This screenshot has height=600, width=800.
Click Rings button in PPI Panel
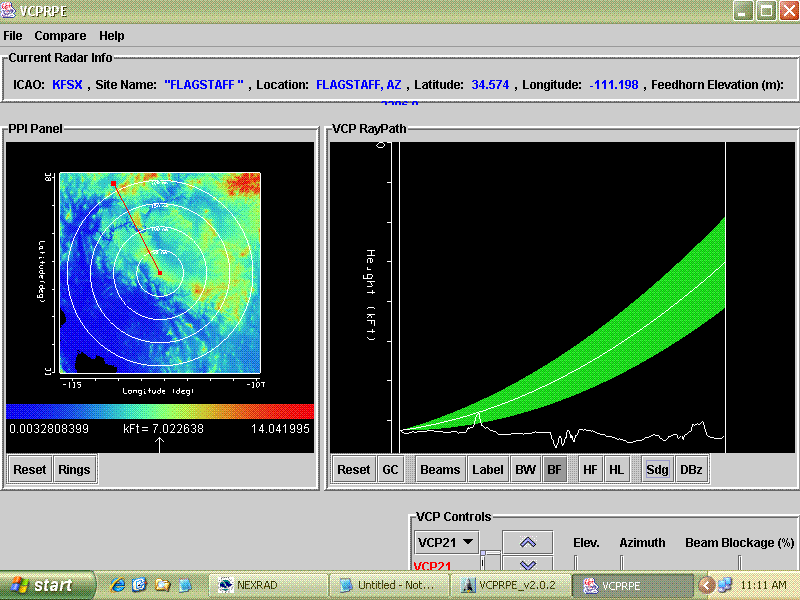[x=74, y=469]
